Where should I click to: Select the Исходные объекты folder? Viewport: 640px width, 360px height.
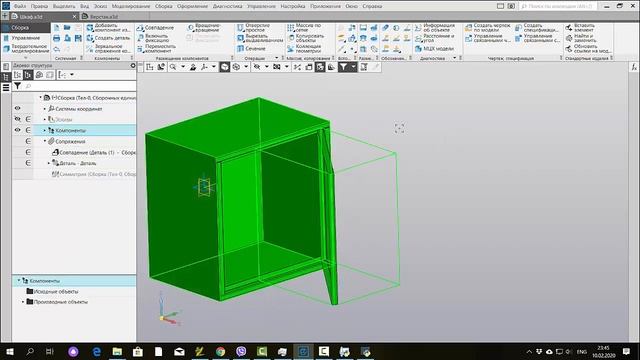pyautogui.click(x=52, y=291)
